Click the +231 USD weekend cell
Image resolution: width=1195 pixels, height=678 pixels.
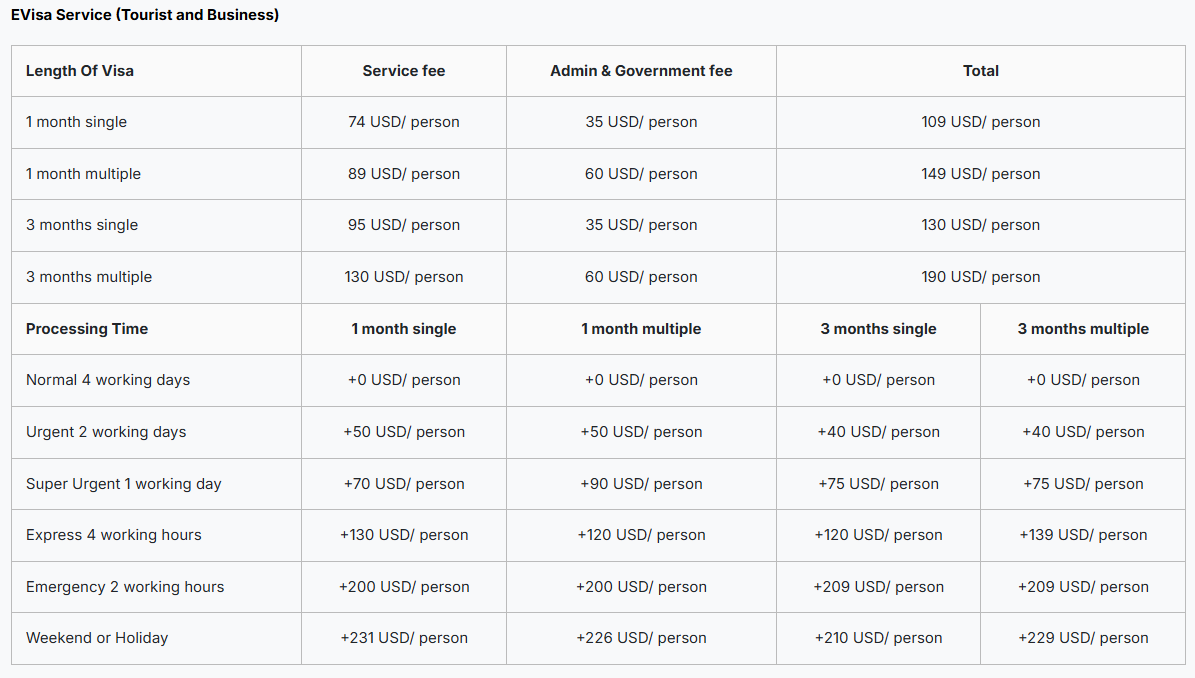pos(404,638)
